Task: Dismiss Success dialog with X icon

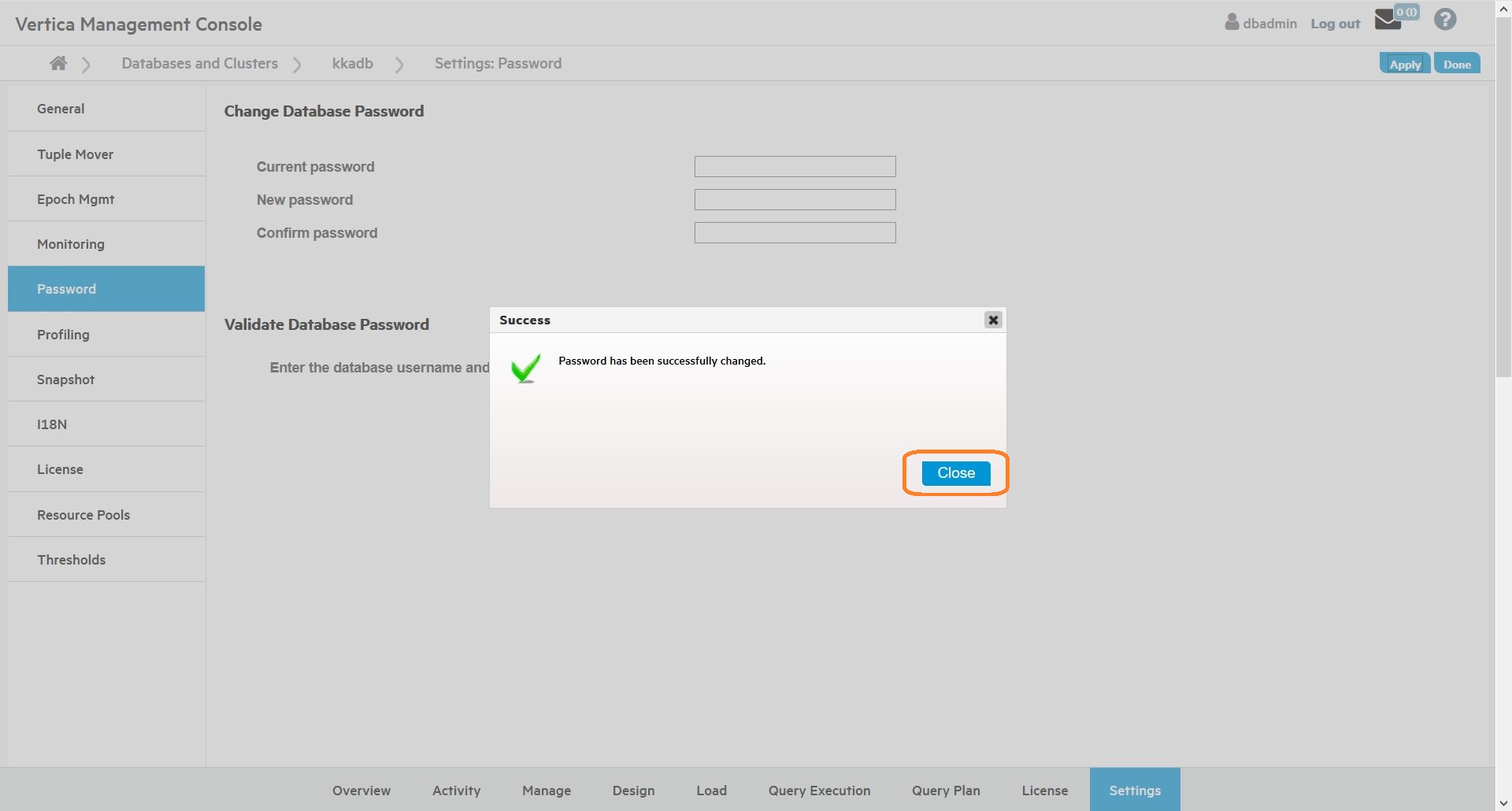Action: [993, 320]
